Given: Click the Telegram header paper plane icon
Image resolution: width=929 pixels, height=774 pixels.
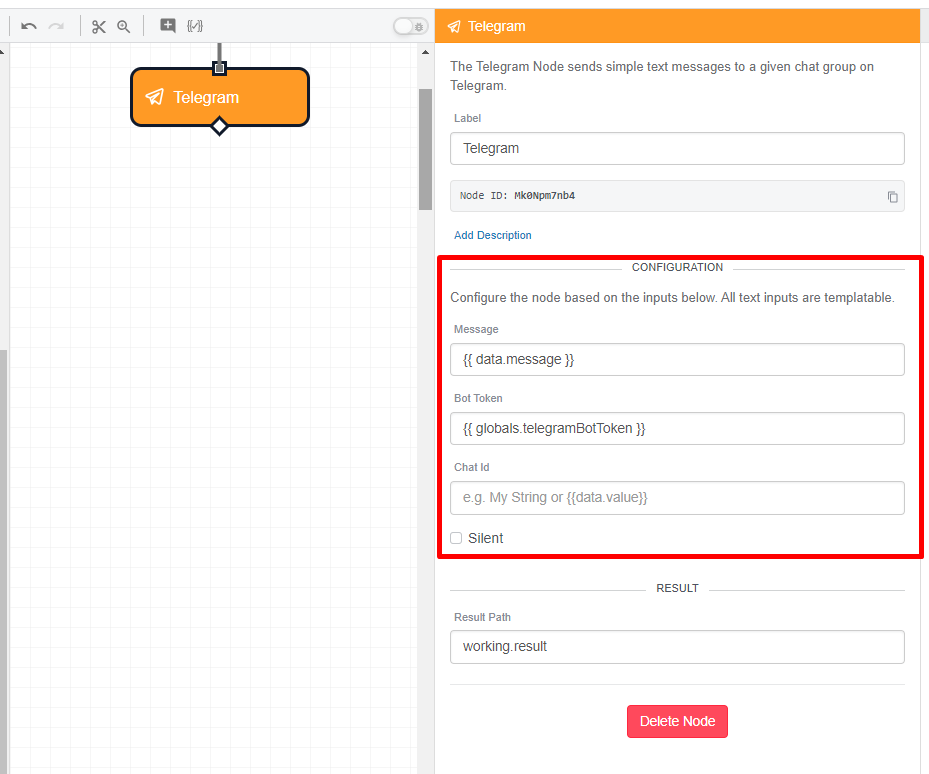Looking at the screenshot, I should click(x=454, y=26).
